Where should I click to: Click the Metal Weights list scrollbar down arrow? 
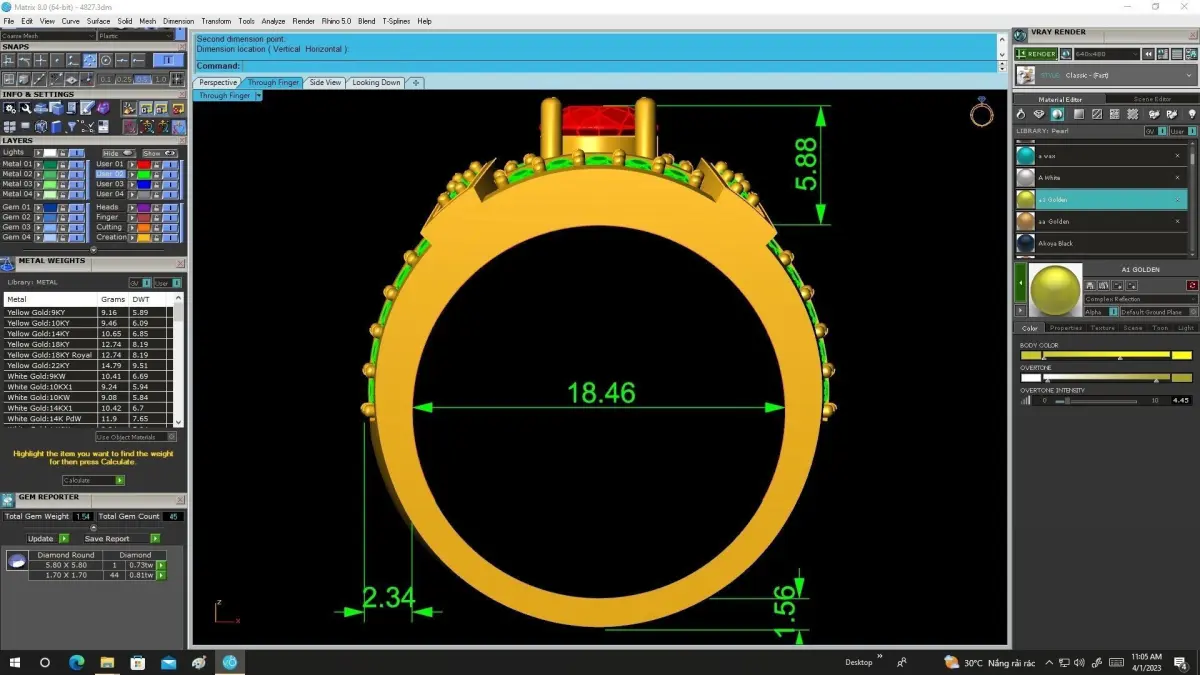(x=180, y=423)
